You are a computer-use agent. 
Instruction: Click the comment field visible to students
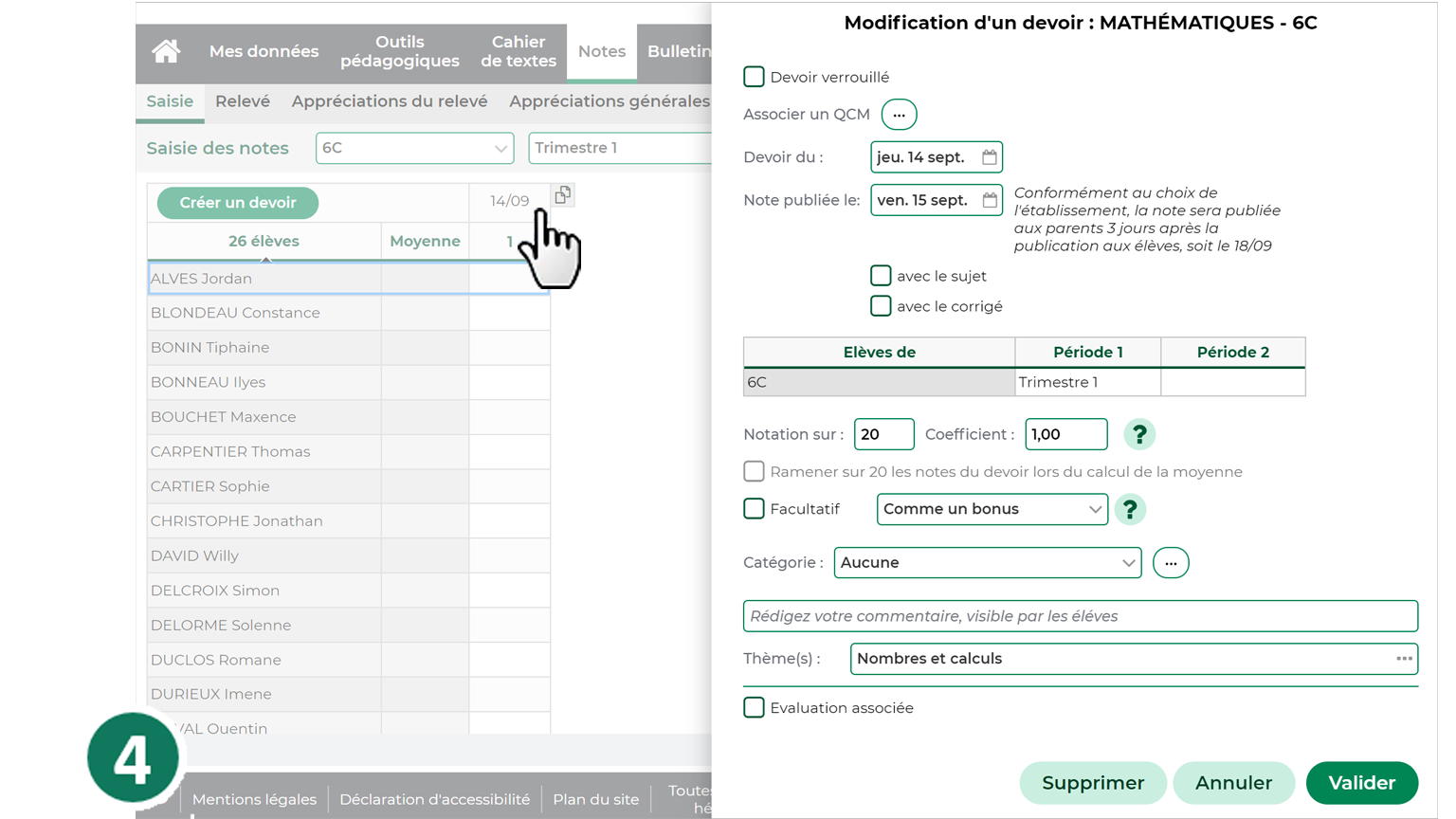tap(1081, 616)
